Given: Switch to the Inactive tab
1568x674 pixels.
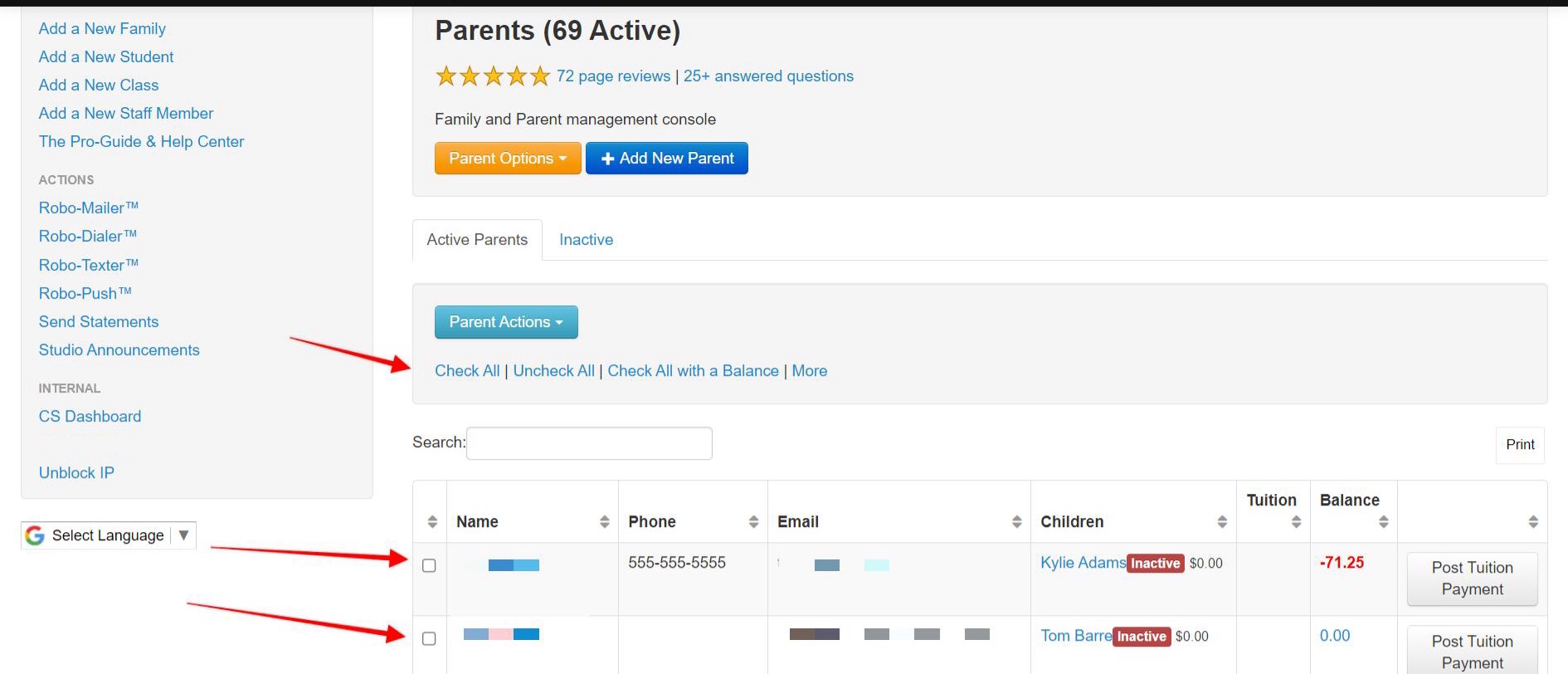Looking at the screenshot, I should pyautogui.click(x=586, y=240).
